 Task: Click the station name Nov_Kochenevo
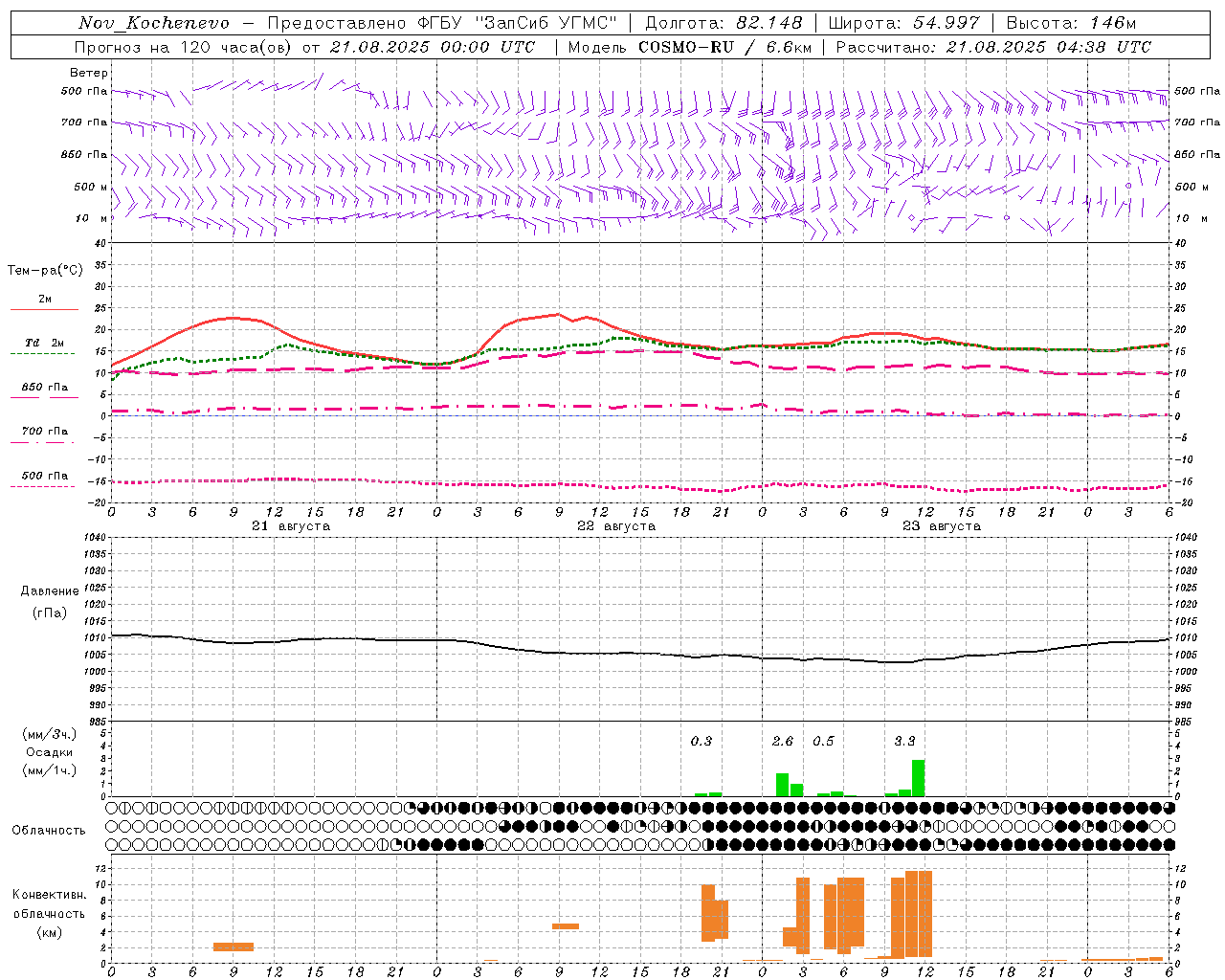click(x=154, y=23)
